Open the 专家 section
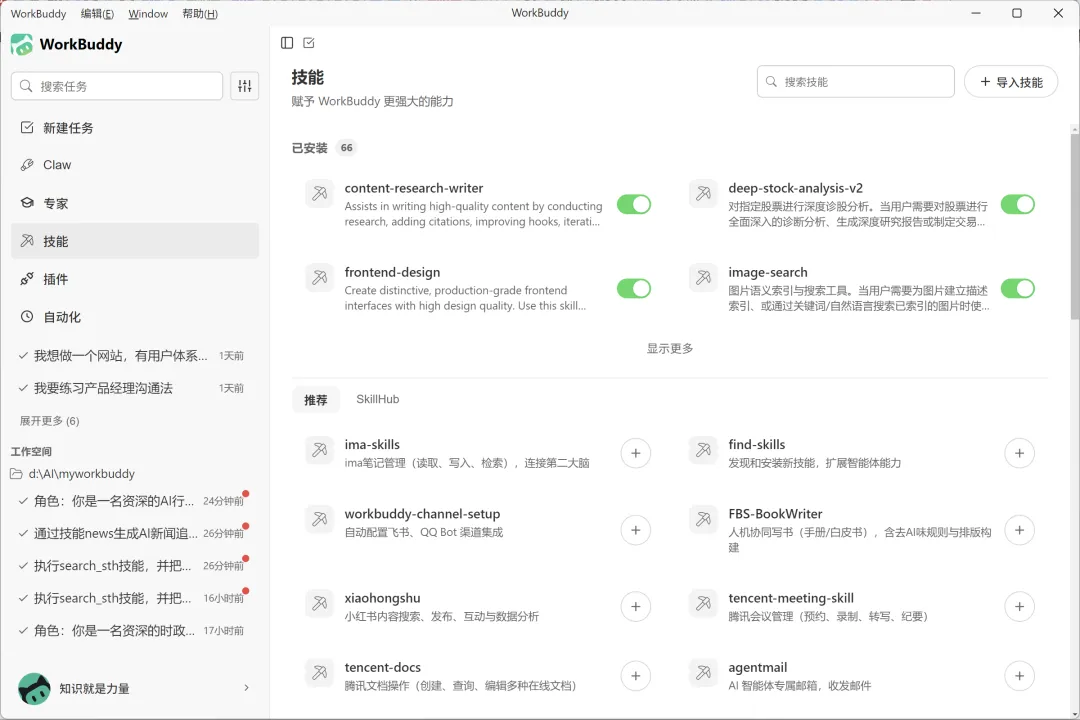The image size is (1080, 720). coord(135,203)
